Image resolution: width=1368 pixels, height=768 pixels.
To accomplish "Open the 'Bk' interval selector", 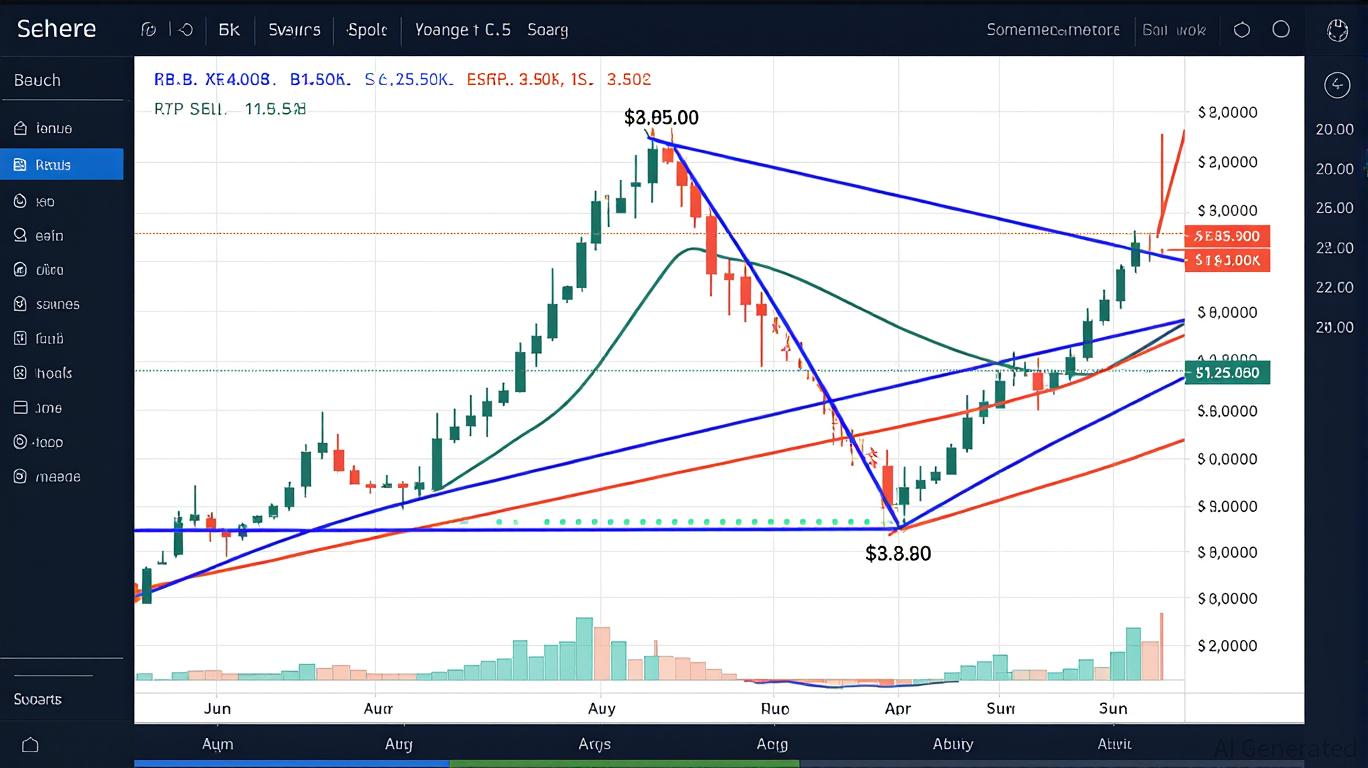I will [x=229, y=30].
